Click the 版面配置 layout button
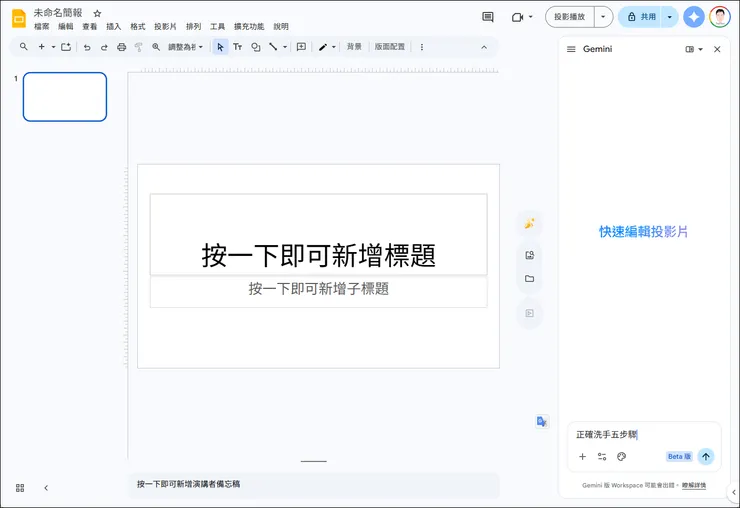The width and height of the screenshot is (740, 508). [390, 47]
